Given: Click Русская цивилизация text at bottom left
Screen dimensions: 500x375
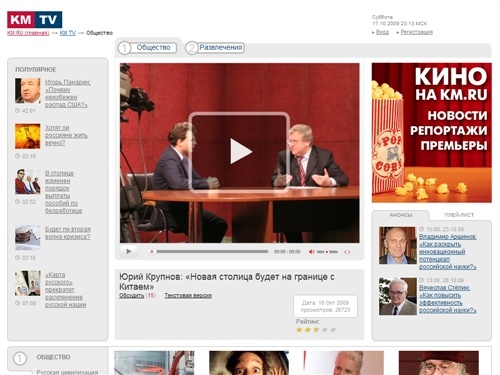Looking at the screenshot, I should (x=67, y=372).
